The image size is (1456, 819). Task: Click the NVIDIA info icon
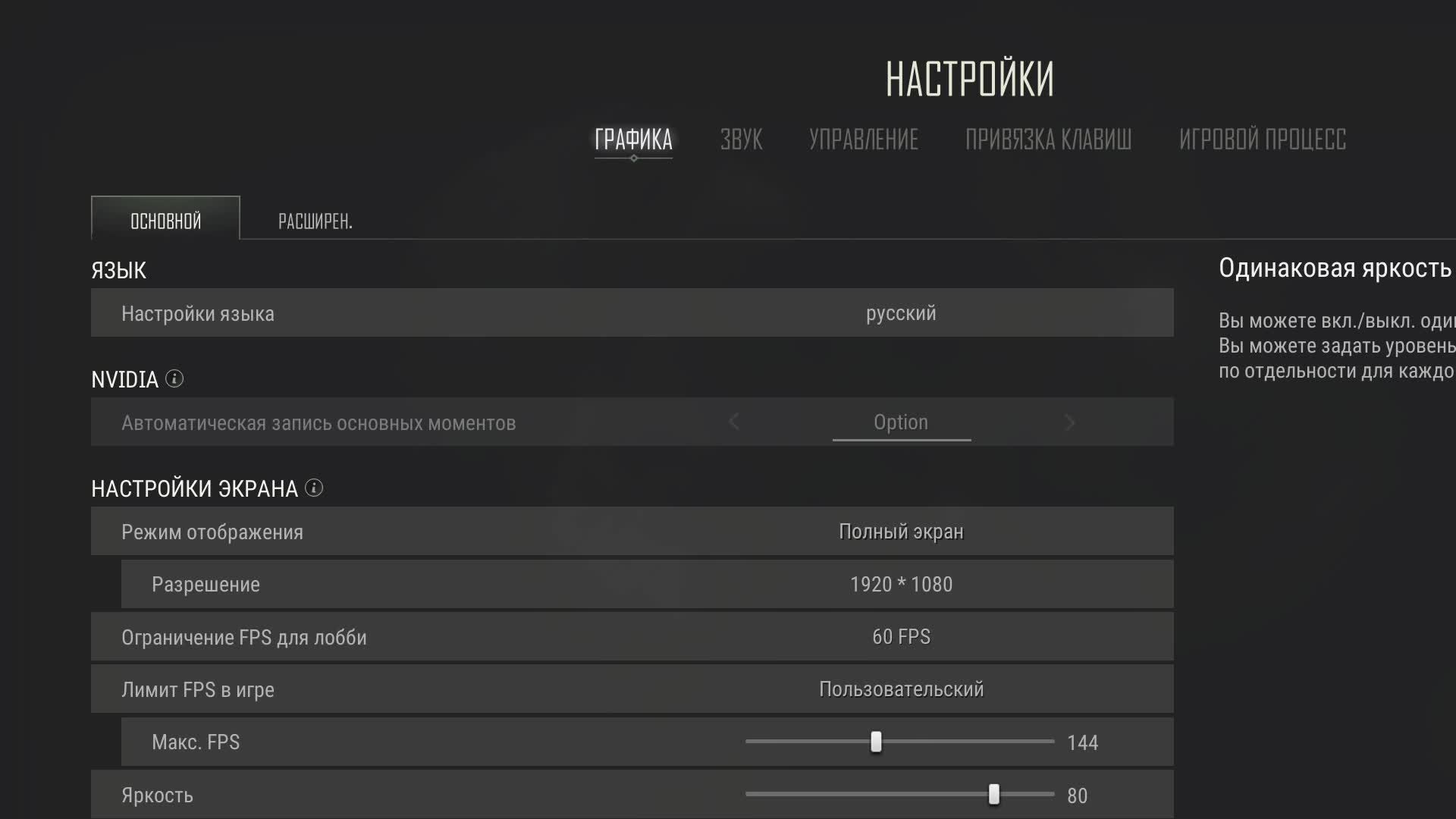(174, 378)
